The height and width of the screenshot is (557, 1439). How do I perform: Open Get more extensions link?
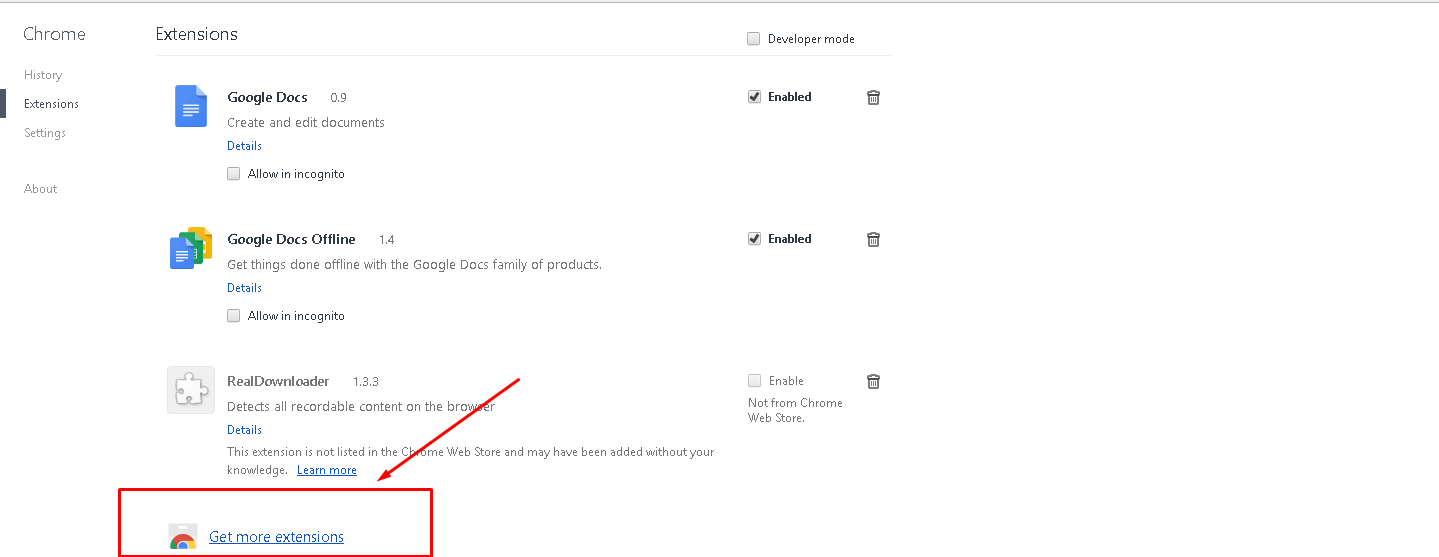click(x=276, y=538)
